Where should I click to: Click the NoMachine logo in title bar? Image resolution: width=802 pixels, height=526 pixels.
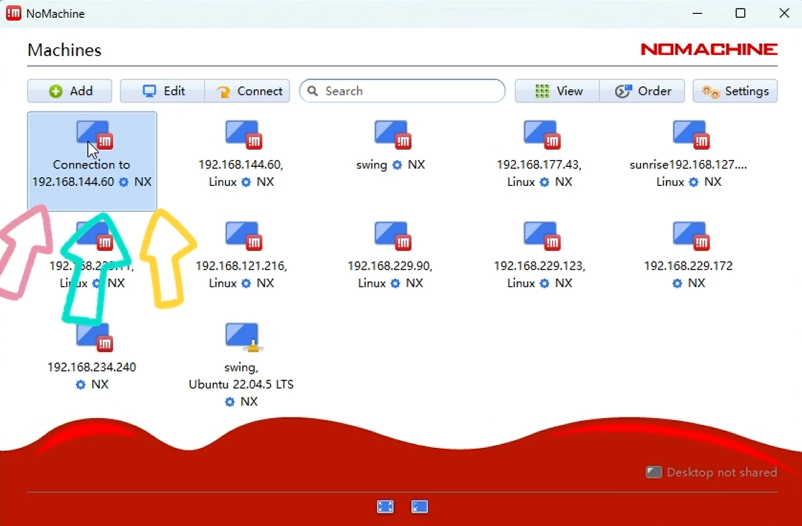pos(13,13)
